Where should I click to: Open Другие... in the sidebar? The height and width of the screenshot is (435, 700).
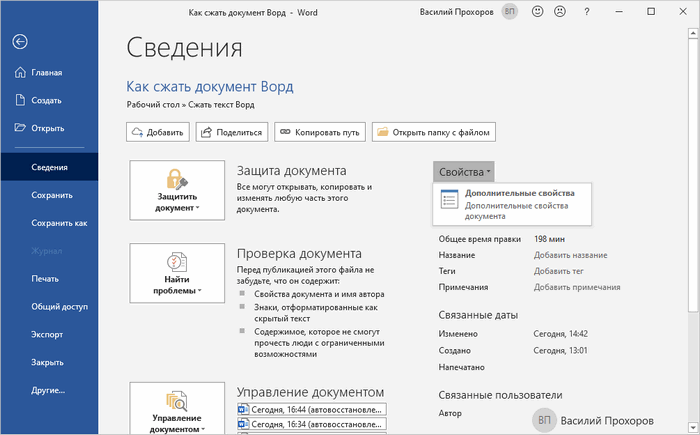(x=49, y=390)
